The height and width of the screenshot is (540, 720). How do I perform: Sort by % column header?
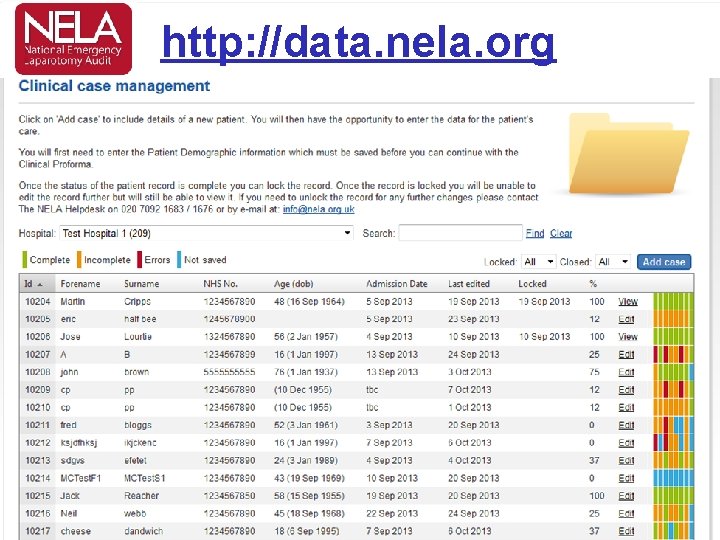593,284
